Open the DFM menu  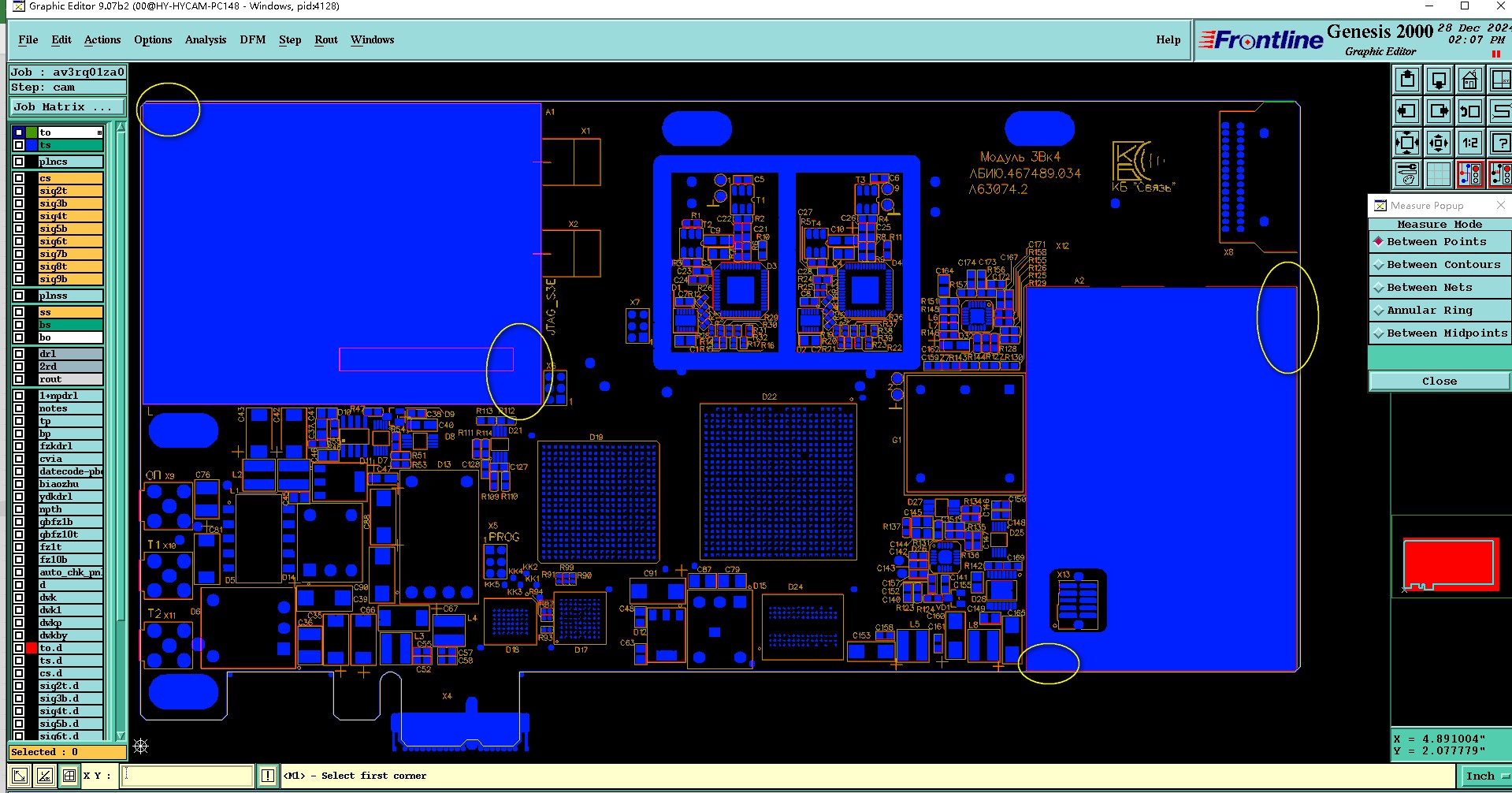click(x=252, y=39)
